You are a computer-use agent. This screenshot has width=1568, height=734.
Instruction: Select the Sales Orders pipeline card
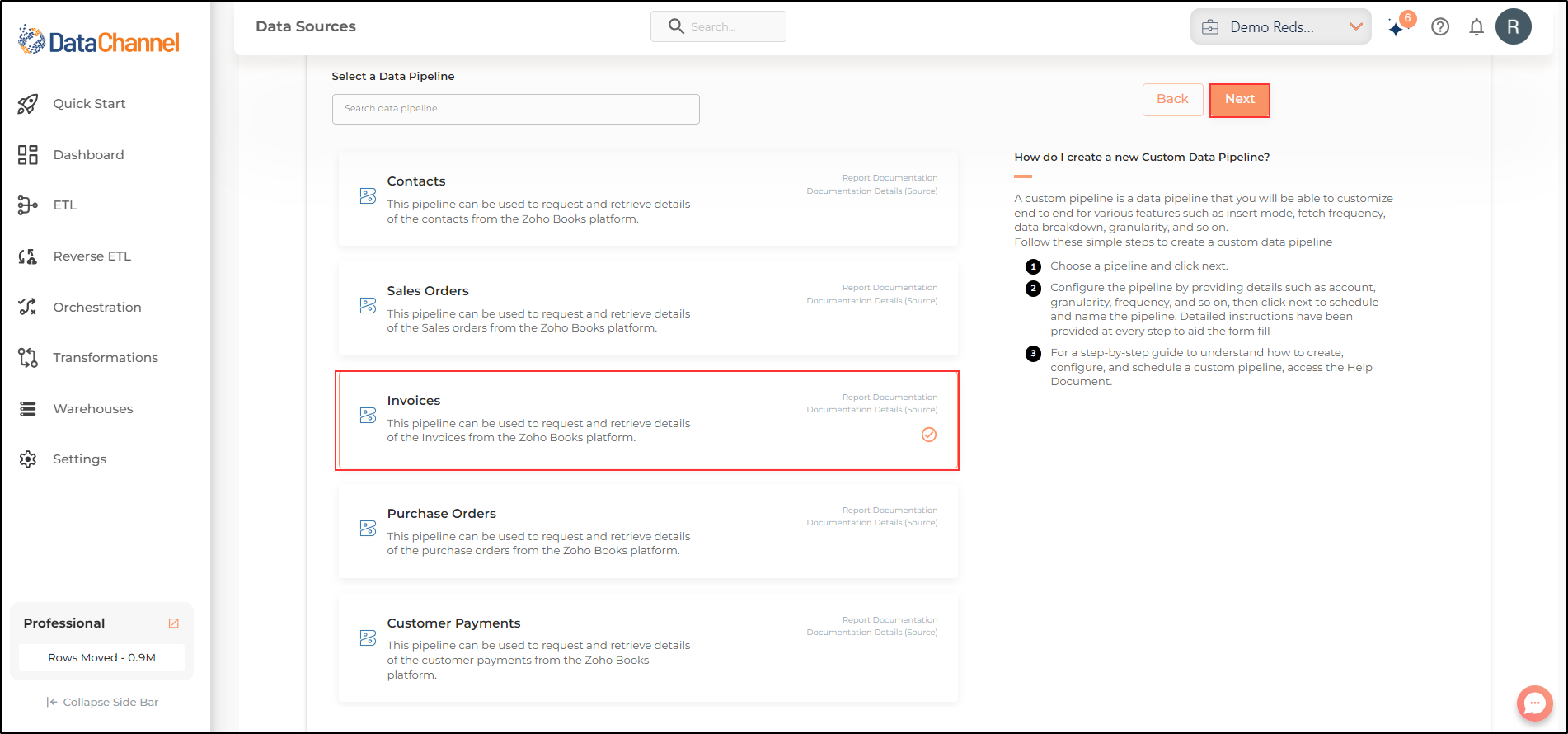click(648, 308)
